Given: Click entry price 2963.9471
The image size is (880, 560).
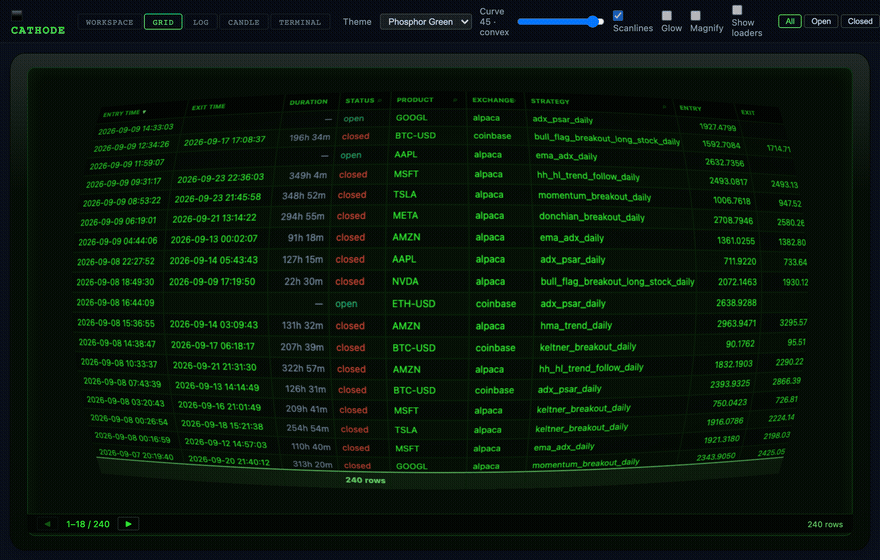Looking at the screenshot, I should [736, 324].
